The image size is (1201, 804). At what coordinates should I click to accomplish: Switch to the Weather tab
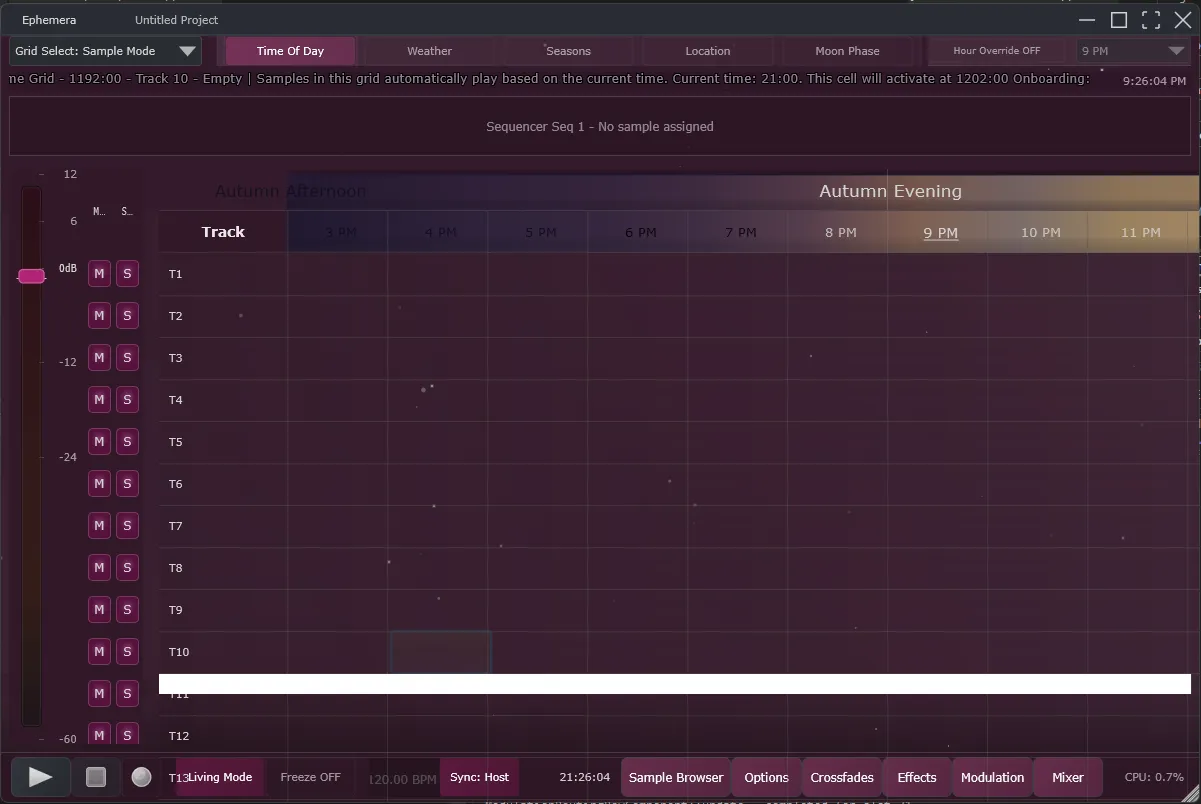pos(429,51)
